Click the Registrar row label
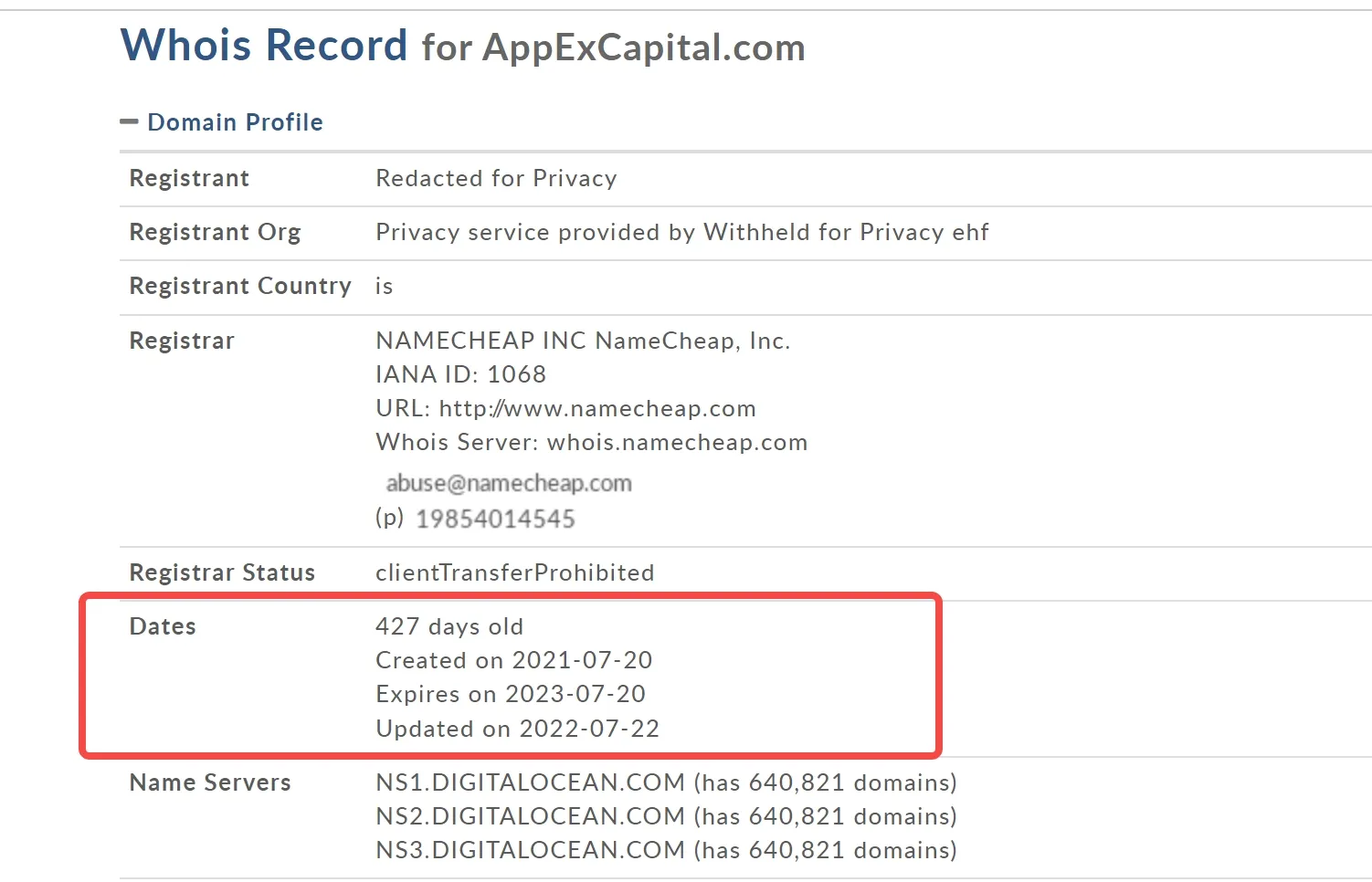The image size is (1372, 882). (x=182, y=341)
